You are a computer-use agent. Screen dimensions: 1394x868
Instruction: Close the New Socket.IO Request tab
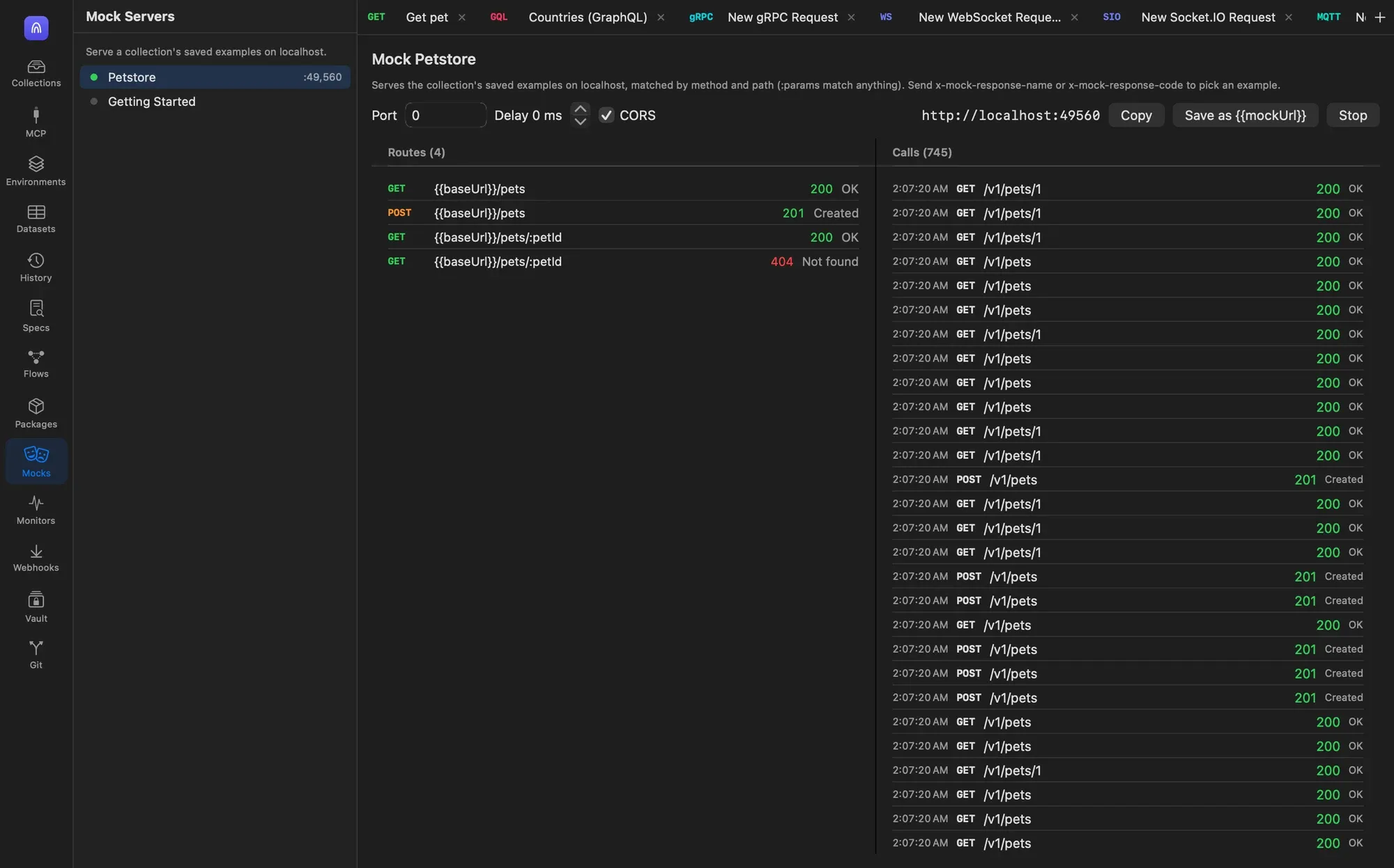pos(1288,17)
